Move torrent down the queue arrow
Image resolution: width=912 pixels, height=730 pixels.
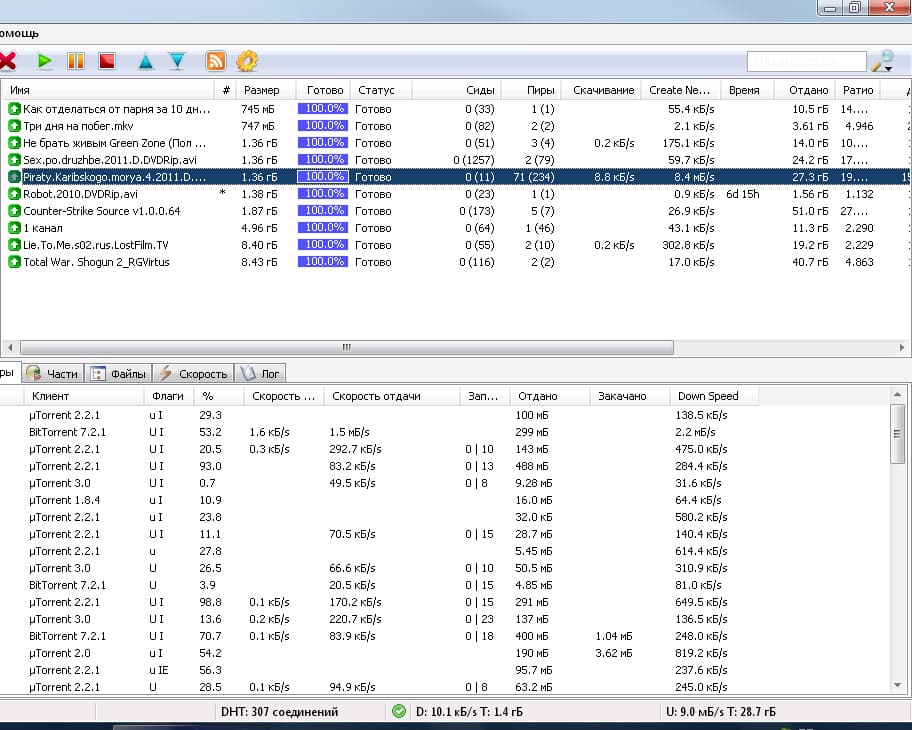[x=177, y=61]
